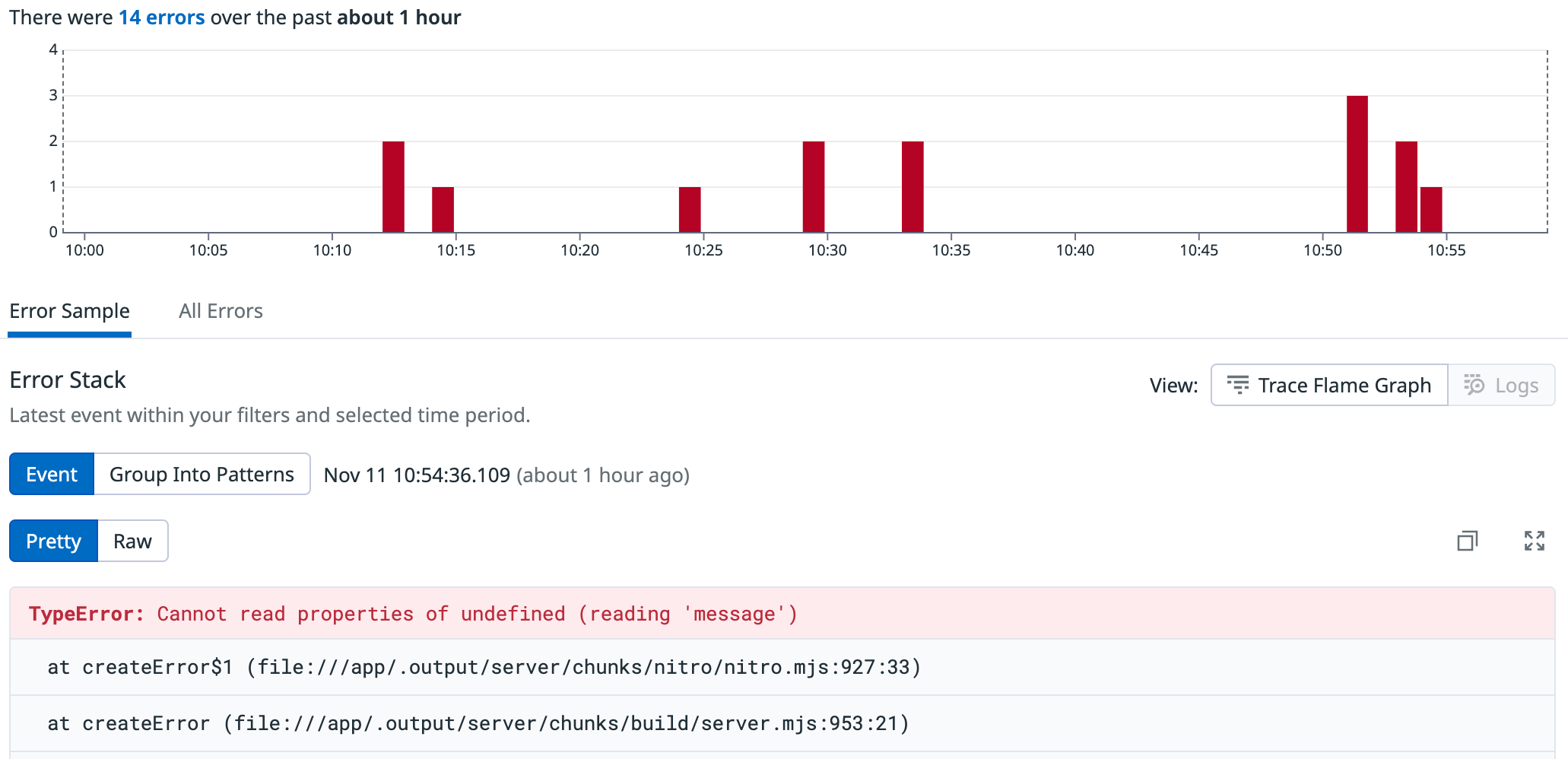Screen dimensions: 1568x759
Task: Click the copy stack trace icon
Action: pyautogui.click(x=1467, y=541)
